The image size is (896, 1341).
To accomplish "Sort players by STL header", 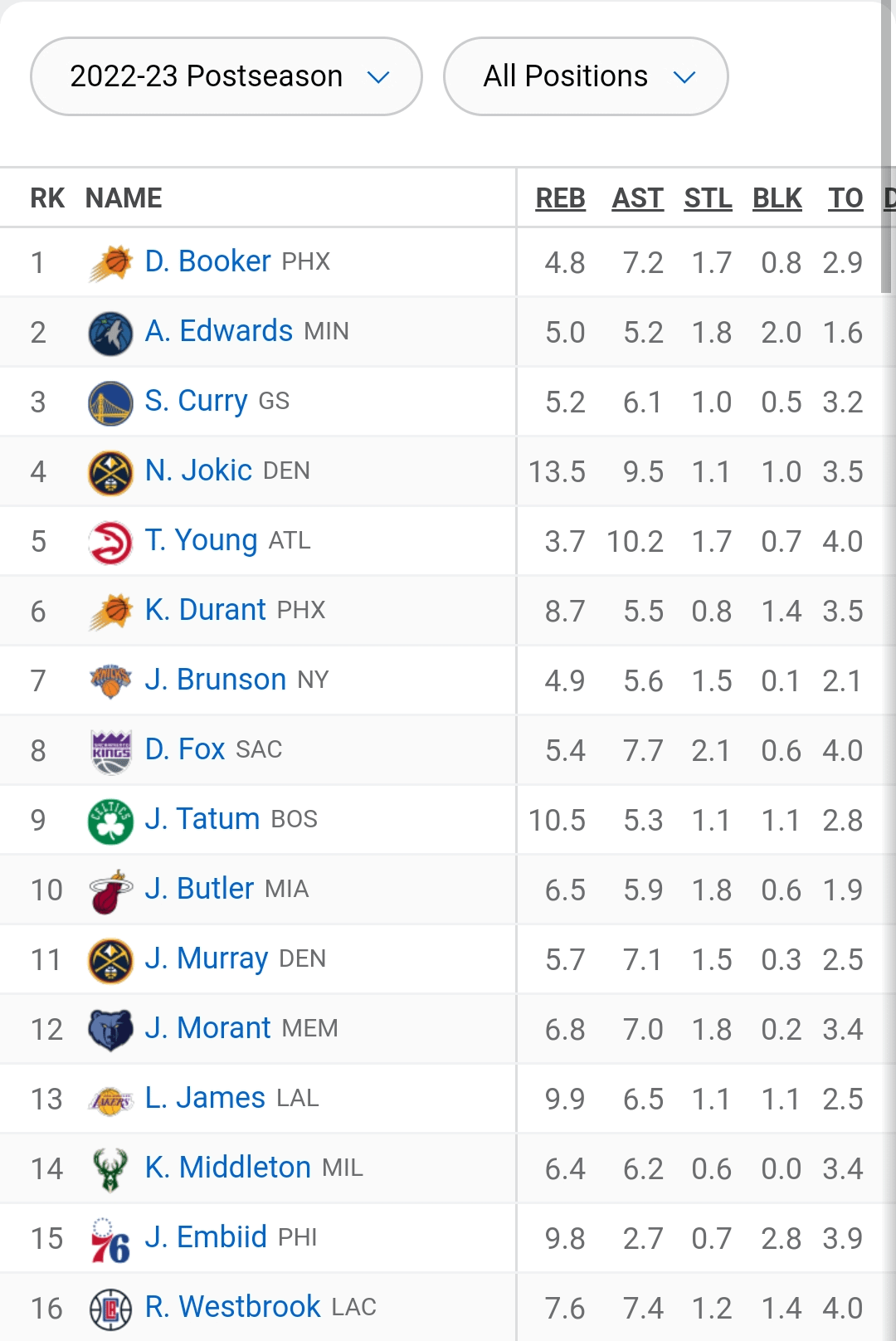I will coord(708,198).
